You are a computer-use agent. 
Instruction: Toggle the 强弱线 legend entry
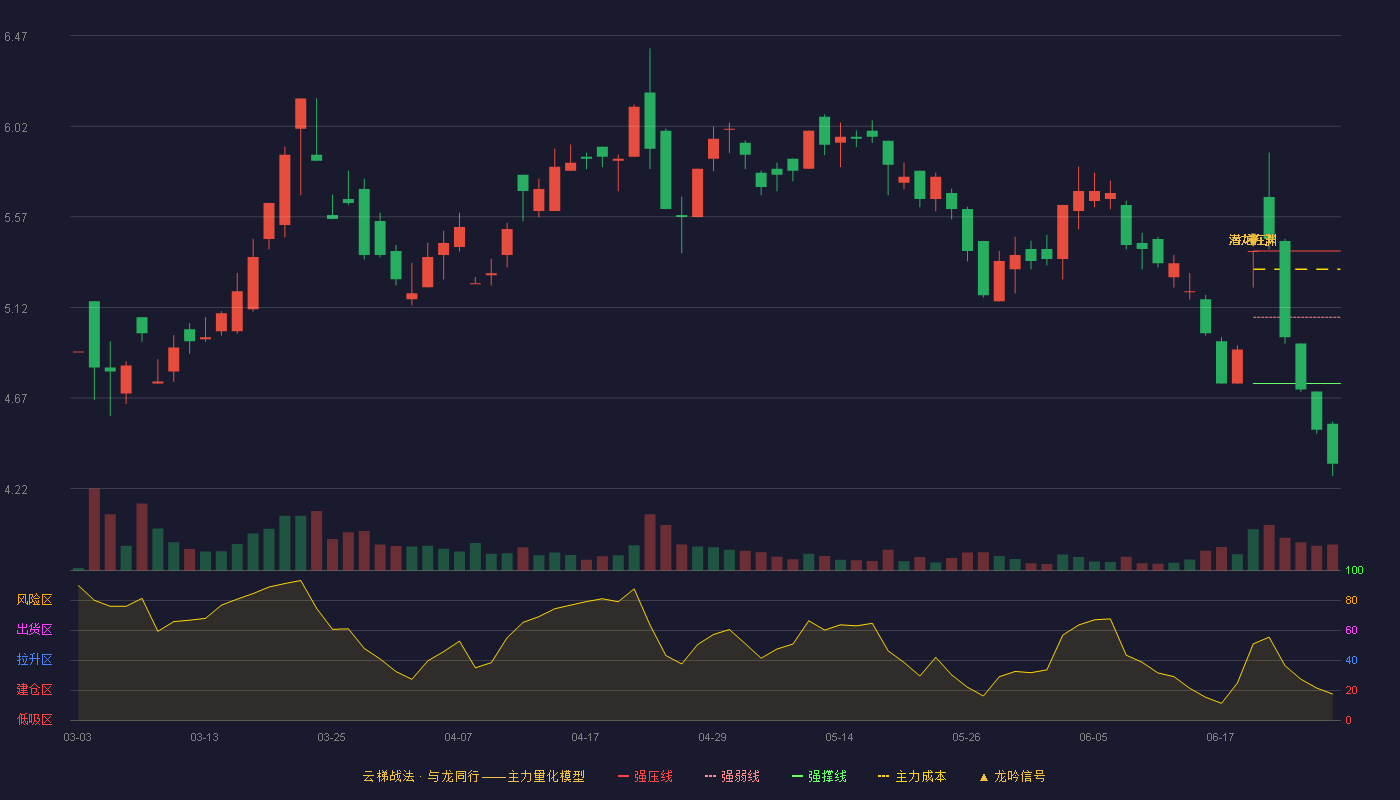point(732,776)
